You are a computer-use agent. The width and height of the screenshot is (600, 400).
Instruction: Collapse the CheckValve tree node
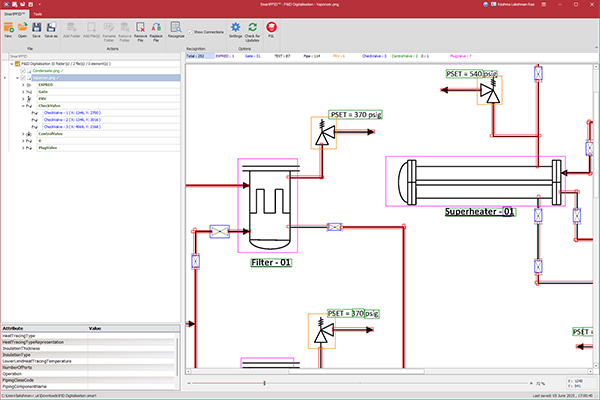[x=23, y=106]
